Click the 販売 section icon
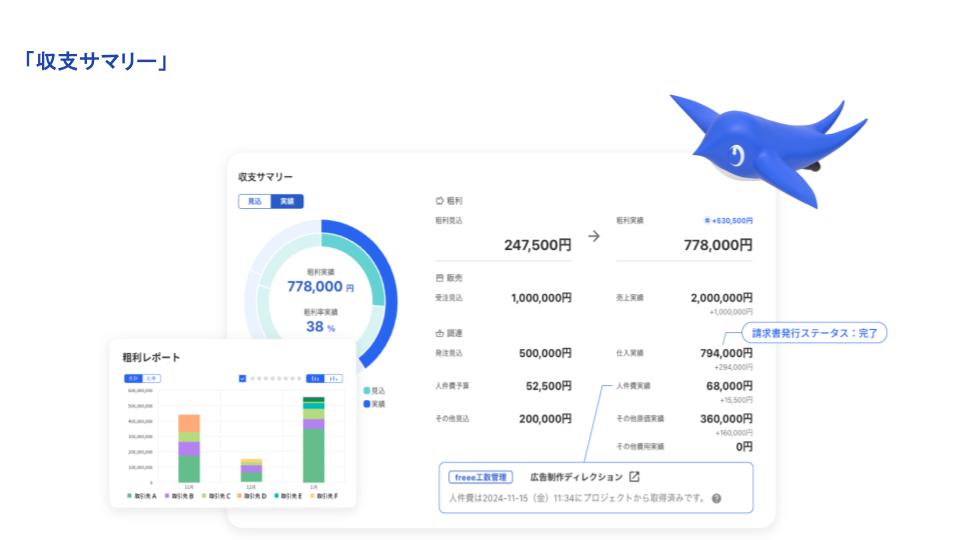 439,278
